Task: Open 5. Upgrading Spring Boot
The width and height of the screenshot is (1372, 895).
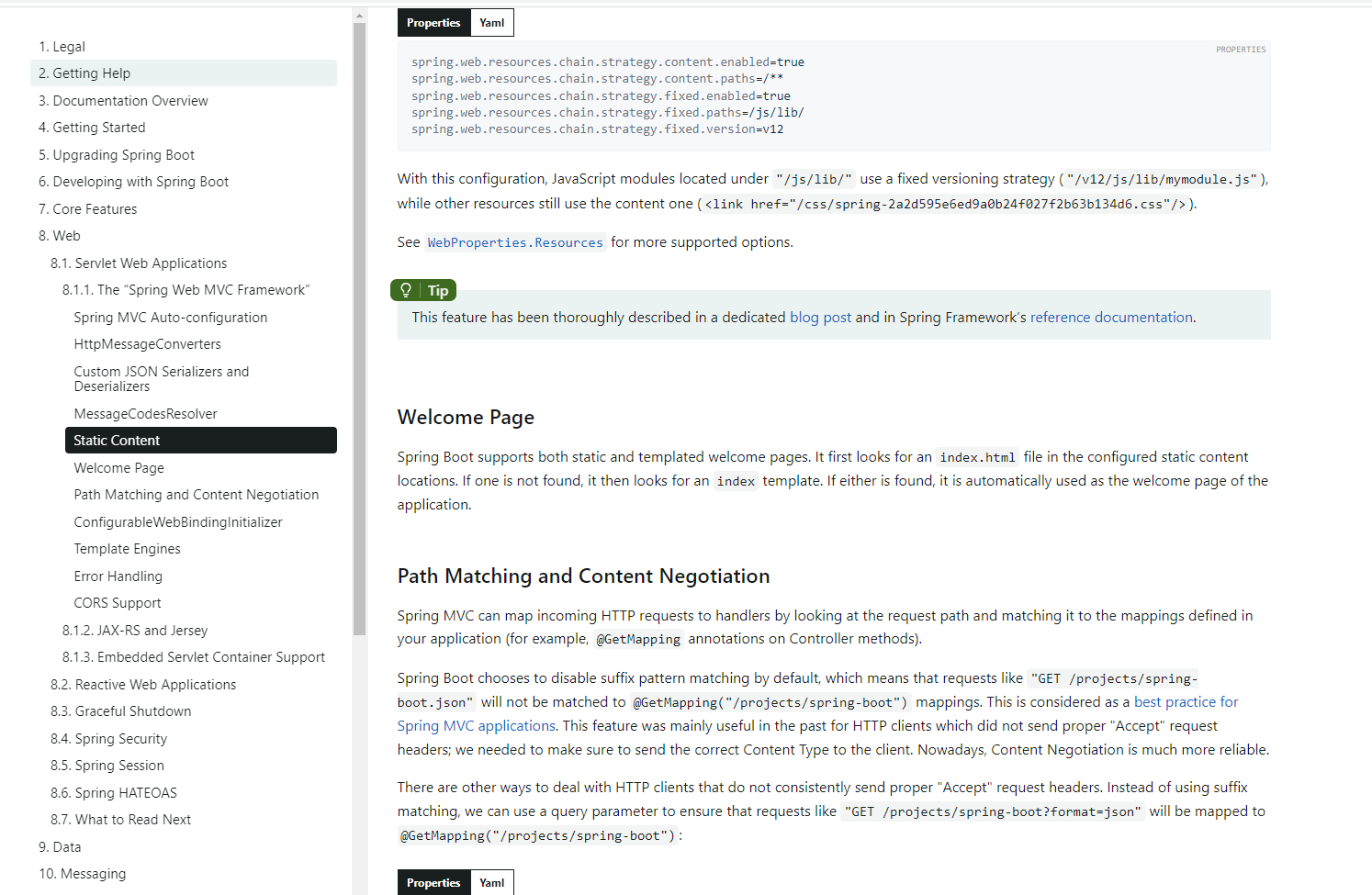Action: coord(117,155)
